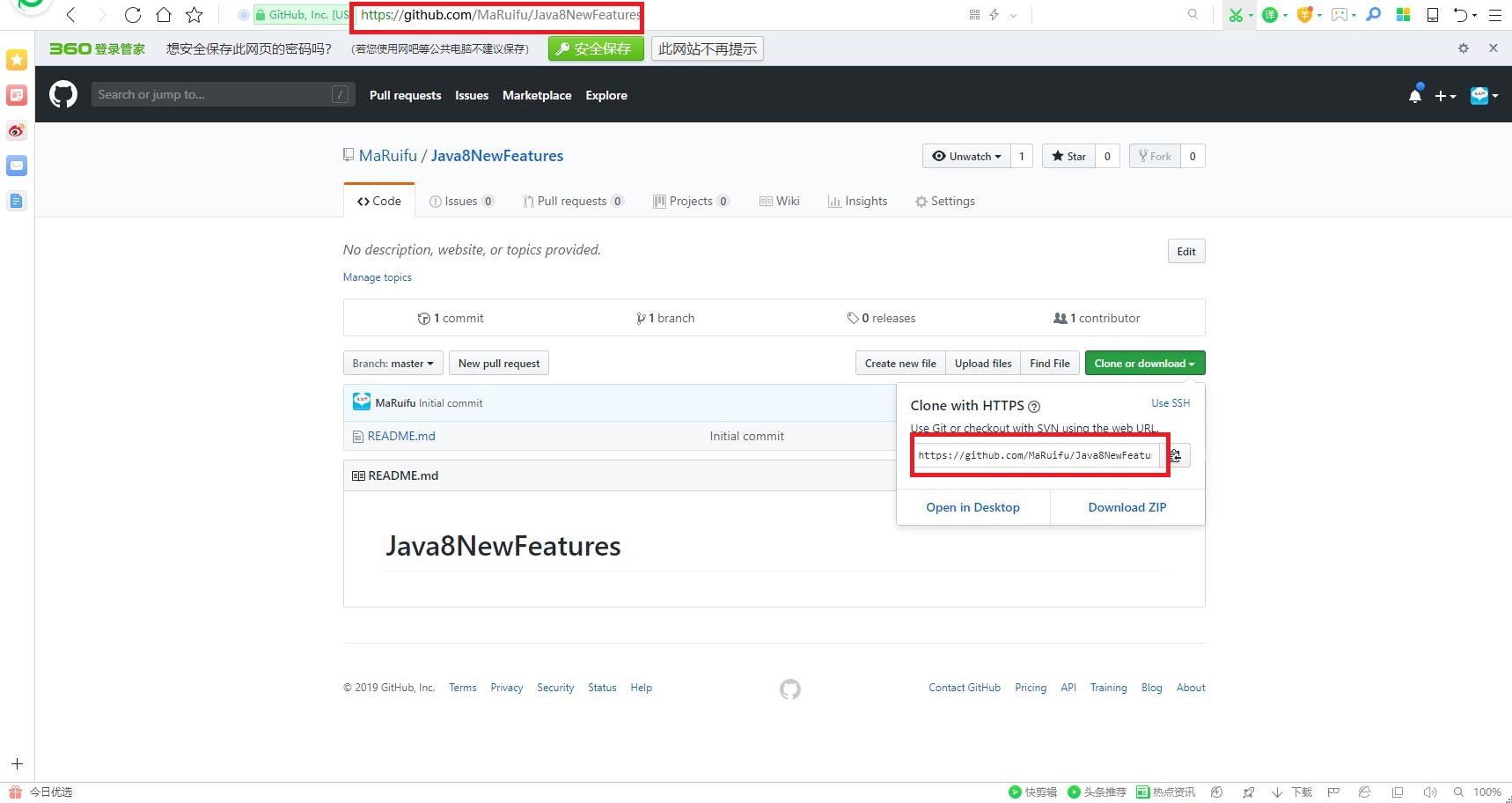This screenshot has height=803, width=1512.
Task: Open browser zoom level 100% control
Action: [1486, 792]
